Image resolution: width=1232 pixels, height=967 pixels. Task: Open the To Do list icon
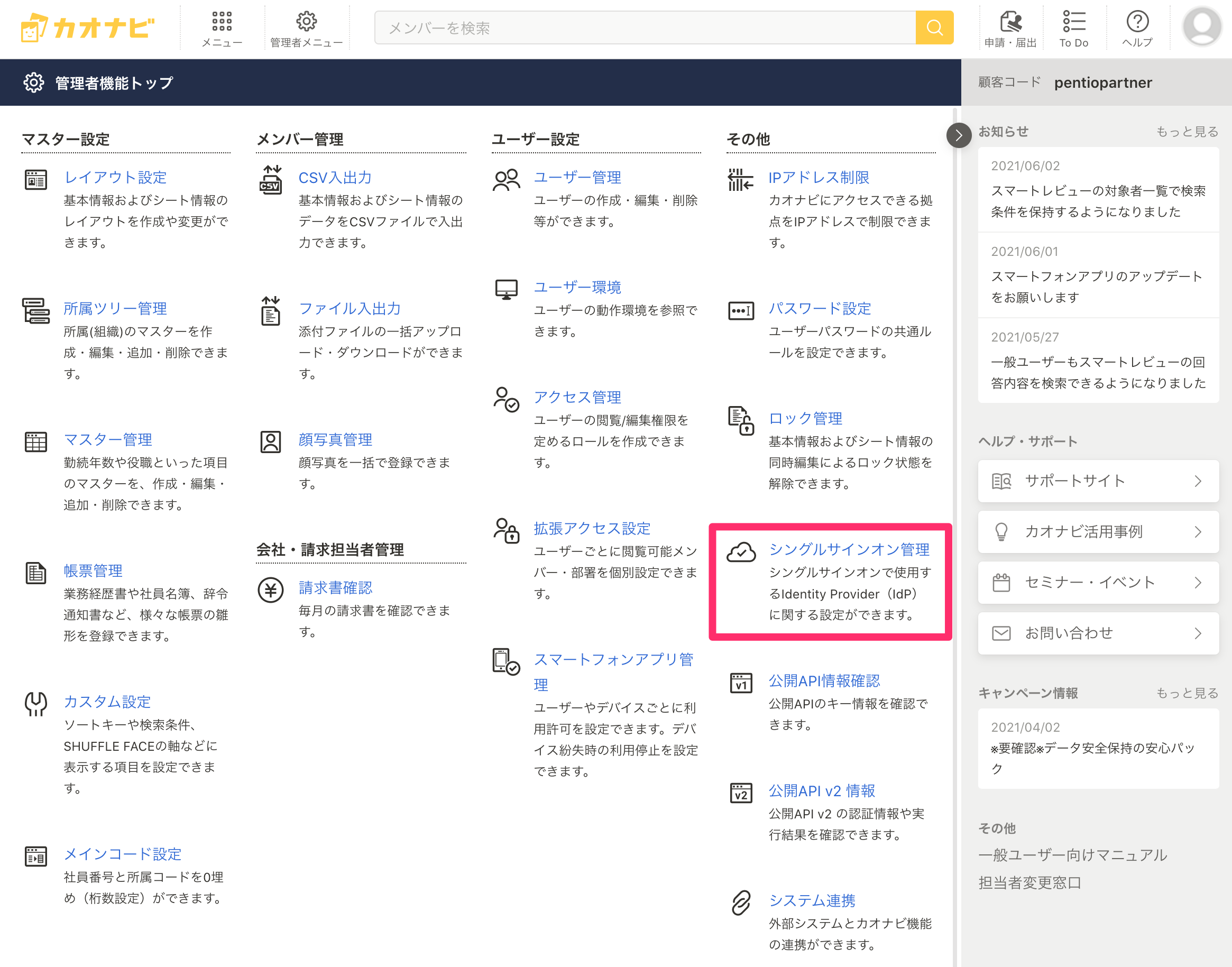pos(1073,22)
